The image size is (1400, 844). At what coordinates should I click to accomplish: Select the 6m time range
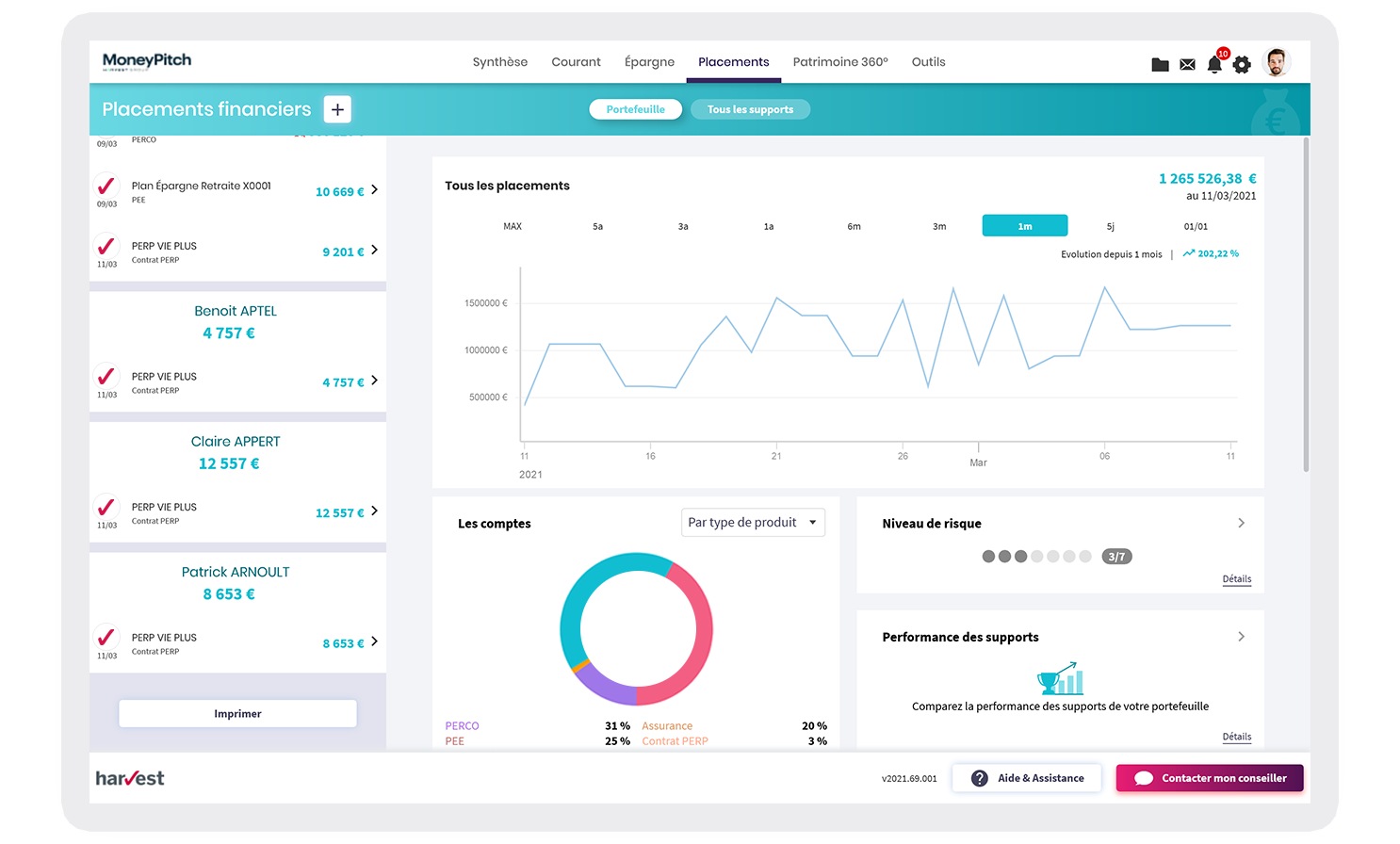[854, 226]
